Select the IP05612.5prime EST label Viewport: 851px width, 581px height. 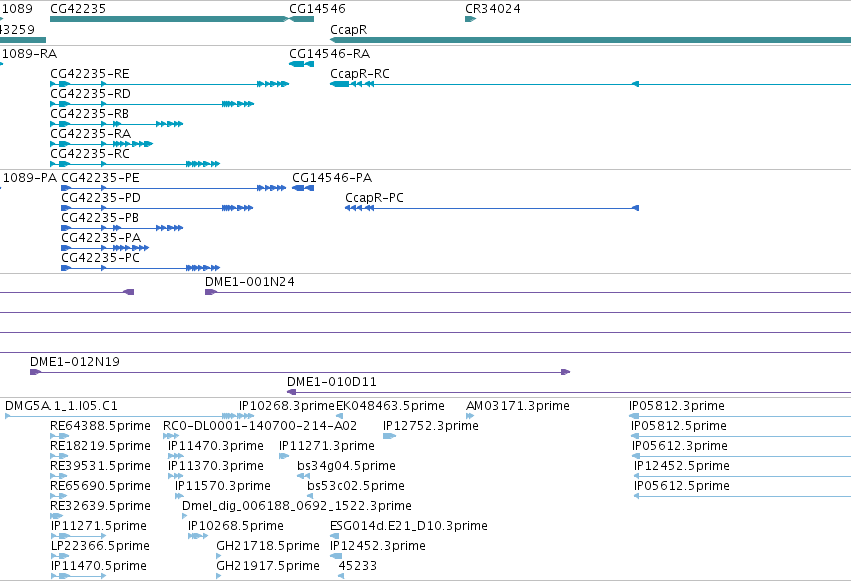pyautogui.click(x=682, y=486)
